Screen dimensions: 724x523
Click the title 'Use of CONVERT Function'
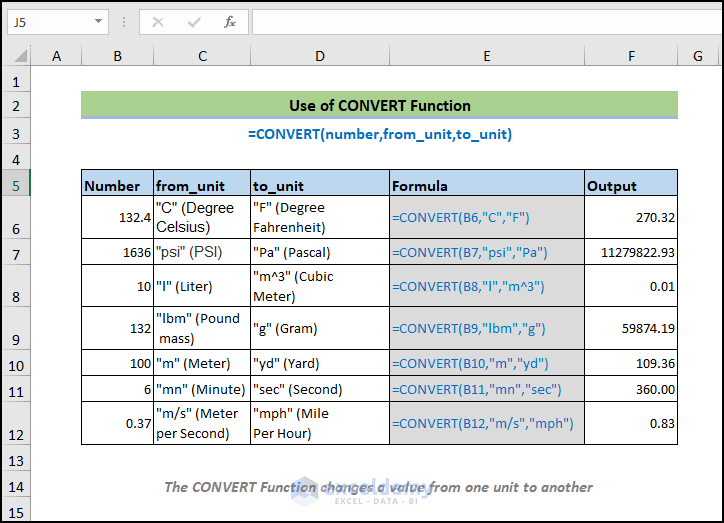(x=380, y=105)
